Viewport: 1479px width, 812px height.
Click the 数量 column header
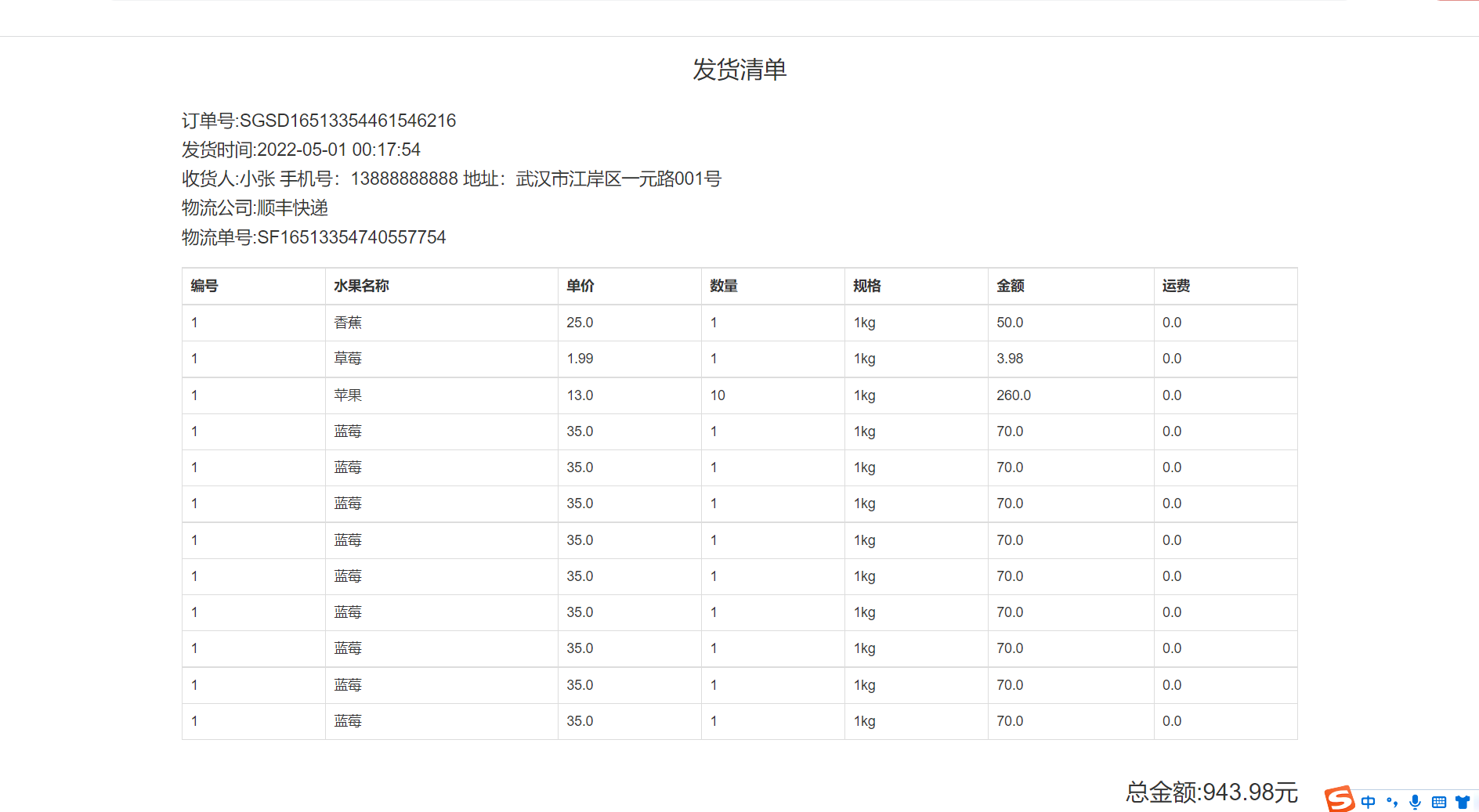click(x=773, y=287)
